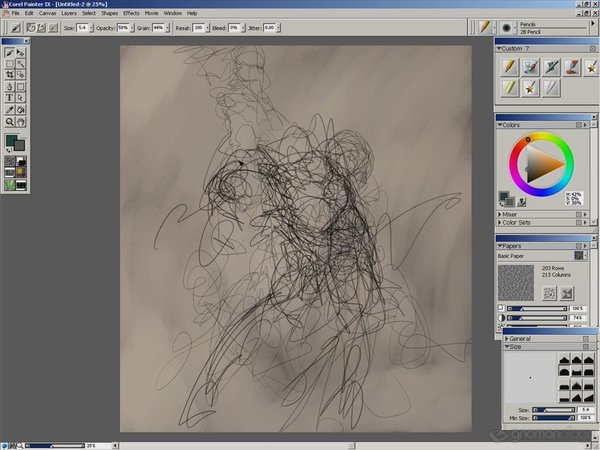Open the Effects menu
Image resolution: width=600 pixels, height=450 pixels.
pos(131,13)
